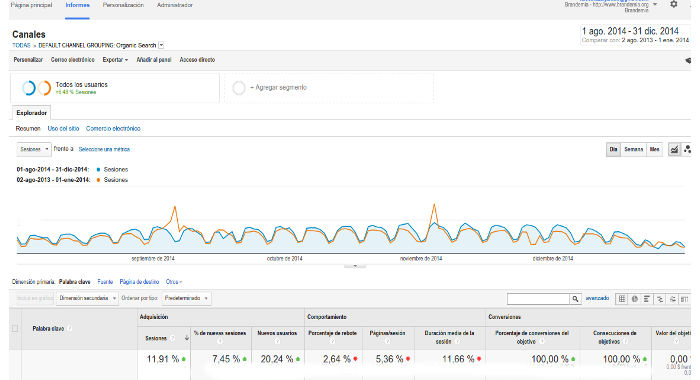Click help icon under Valor del objetivo
The width and height of the screenshot is (700, 380).
(x=676, y=342)
